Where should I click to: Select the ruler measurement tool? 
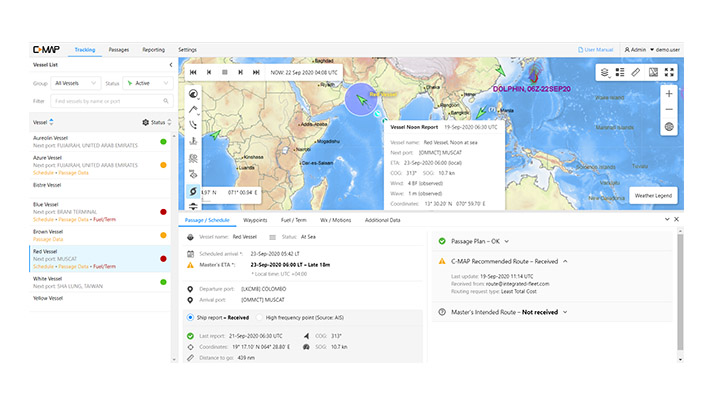636,72
